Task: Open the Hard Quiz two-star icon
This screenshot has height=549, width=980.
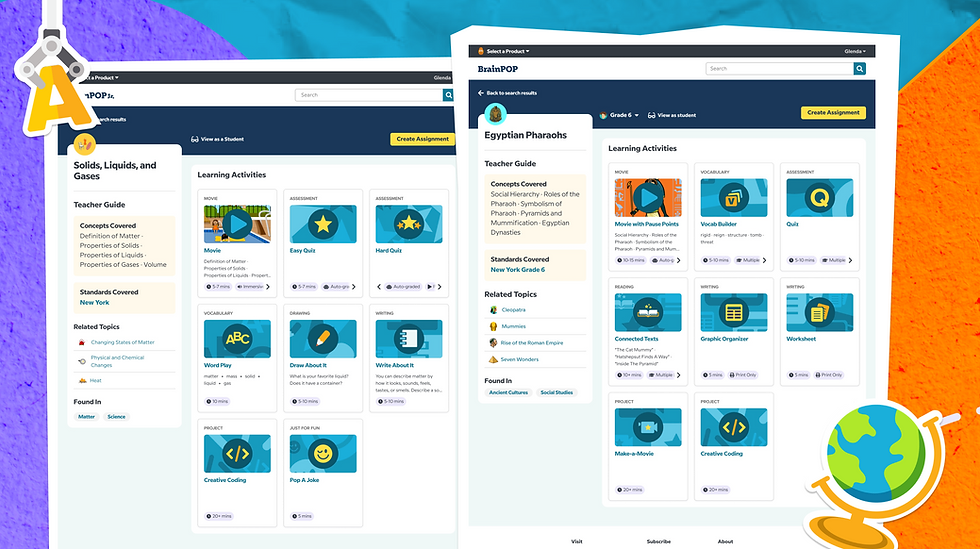Action: click(408, 224)
